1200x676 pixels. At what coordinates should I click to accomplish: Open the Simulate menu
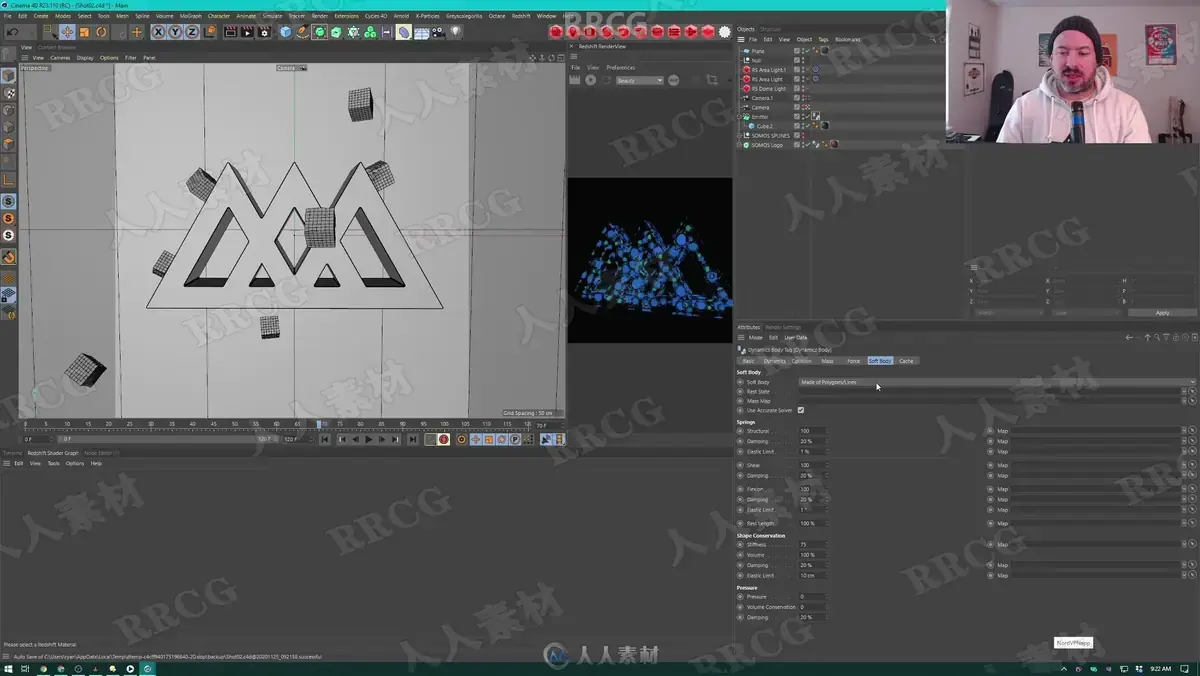[x=272, y=16]
